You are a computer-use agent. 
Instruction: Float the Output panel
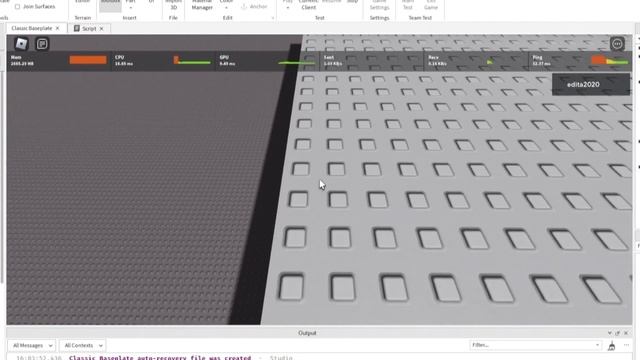[618, 333]
